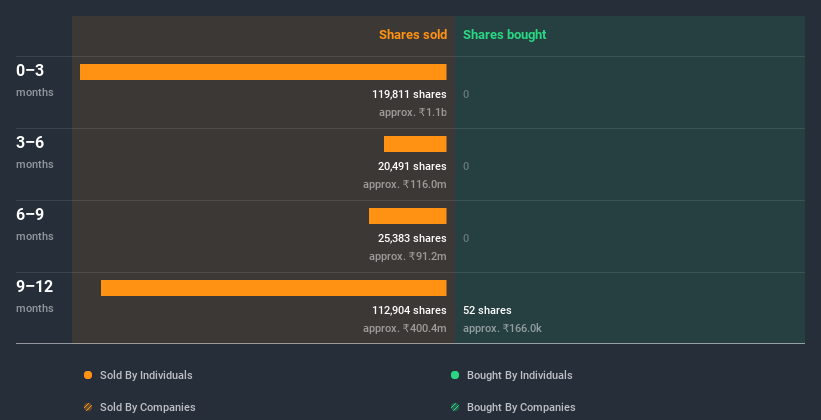Select the Sold By Companies legend label

(148, 407)
